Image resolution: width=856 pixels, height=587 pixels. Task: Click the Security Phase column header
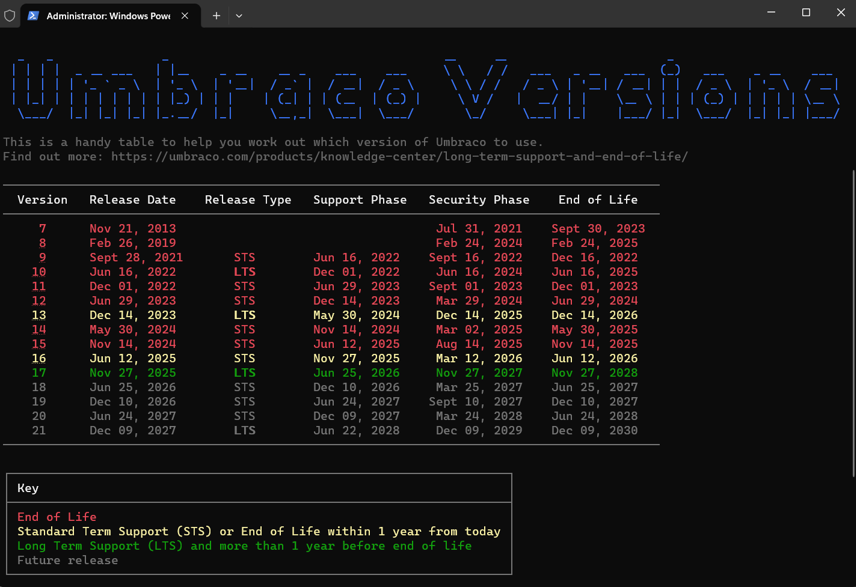pos(479,199)
